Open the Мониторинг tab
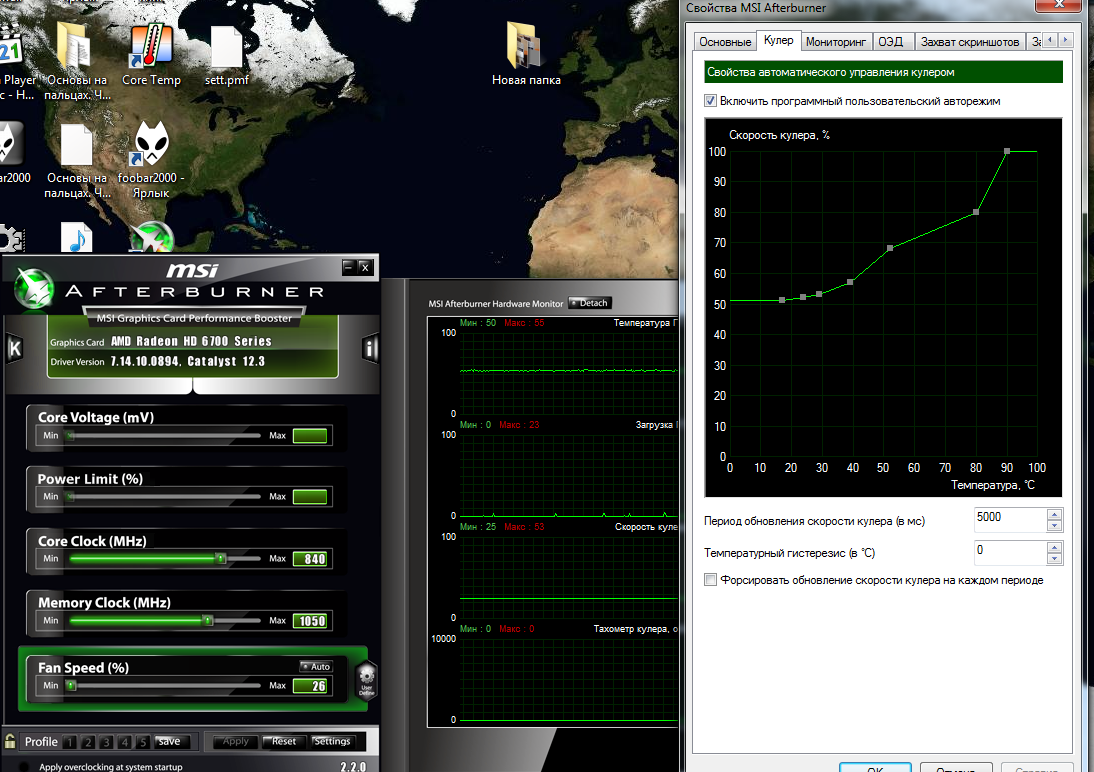1094x772 pixels. click(x=836, y=42)
